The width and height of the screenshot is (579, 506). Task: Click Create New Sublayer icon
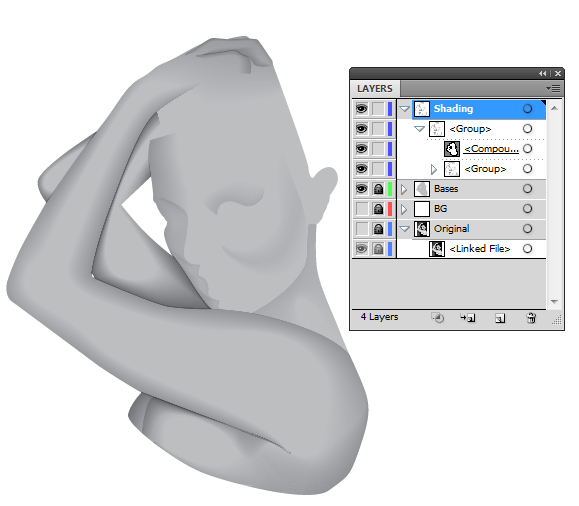pos(468,318)
